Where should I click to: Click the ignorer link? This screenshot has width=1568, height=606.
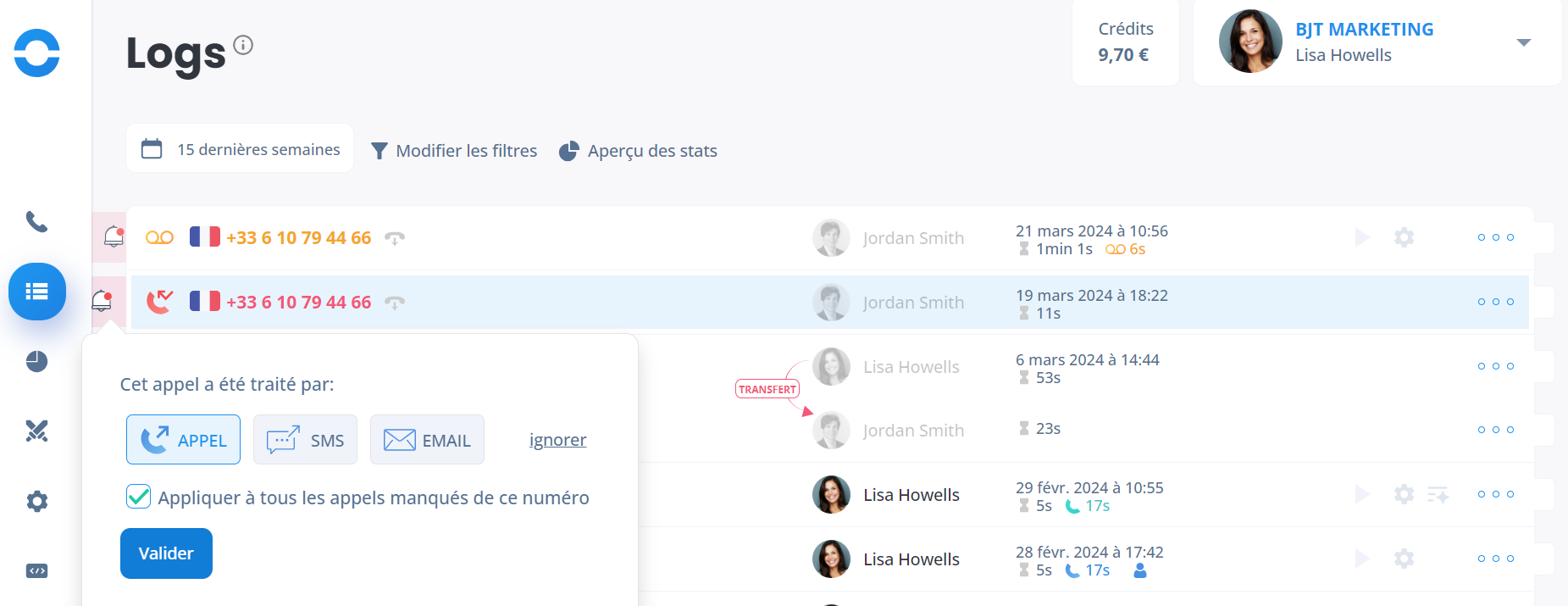coord(557,440)
